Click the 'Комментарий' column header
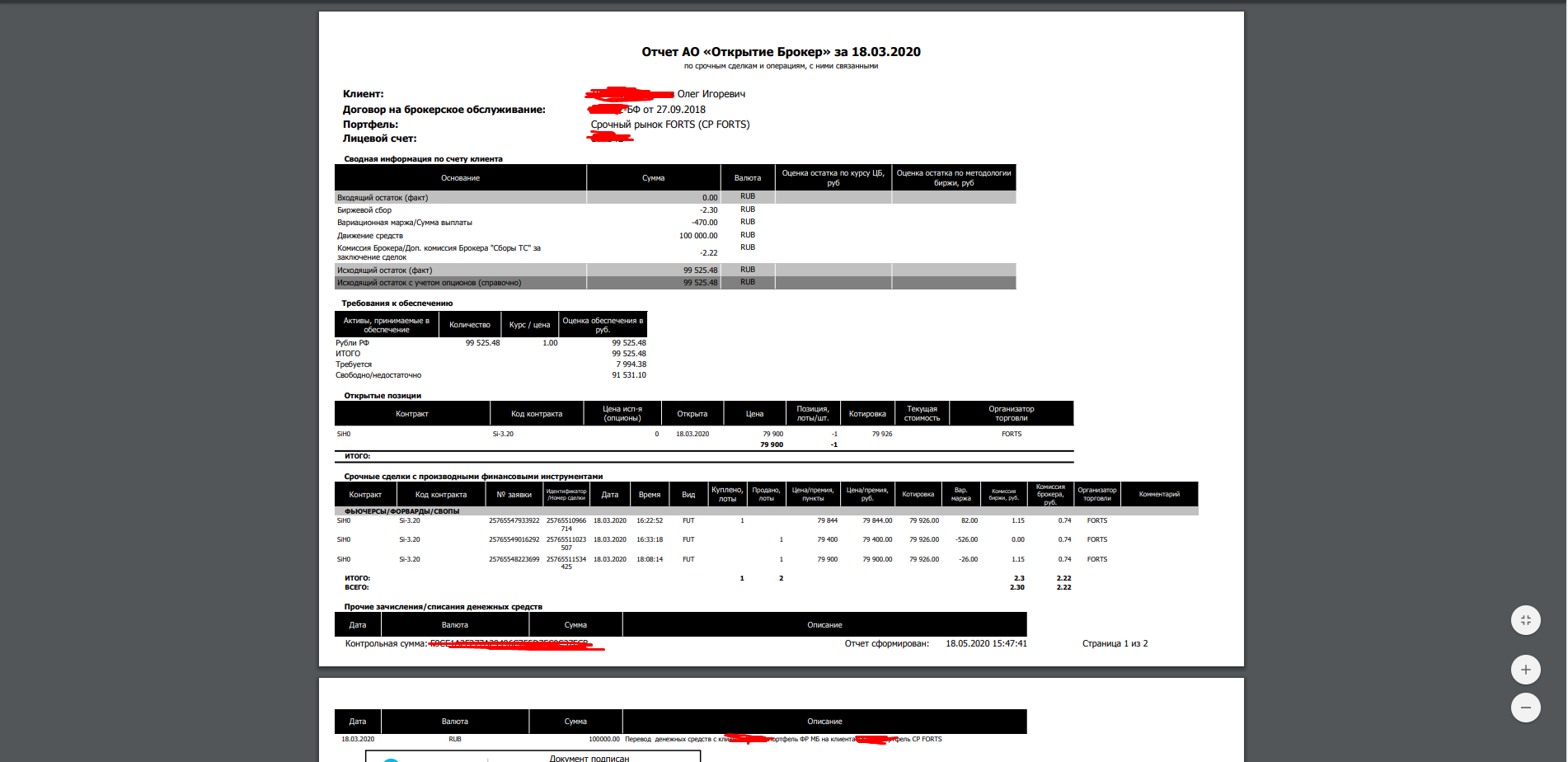The image size is (1568, 762). [1159, 495]
